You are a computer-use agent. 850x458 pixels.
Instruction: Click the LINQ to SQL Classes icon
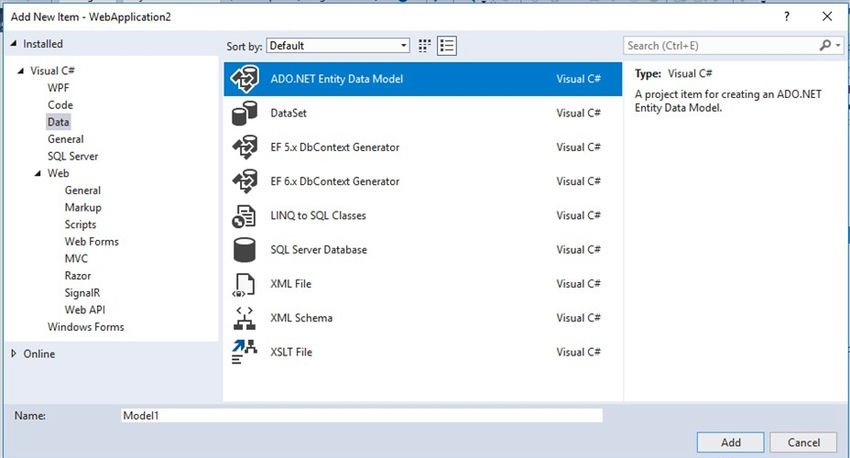[244, 216]
